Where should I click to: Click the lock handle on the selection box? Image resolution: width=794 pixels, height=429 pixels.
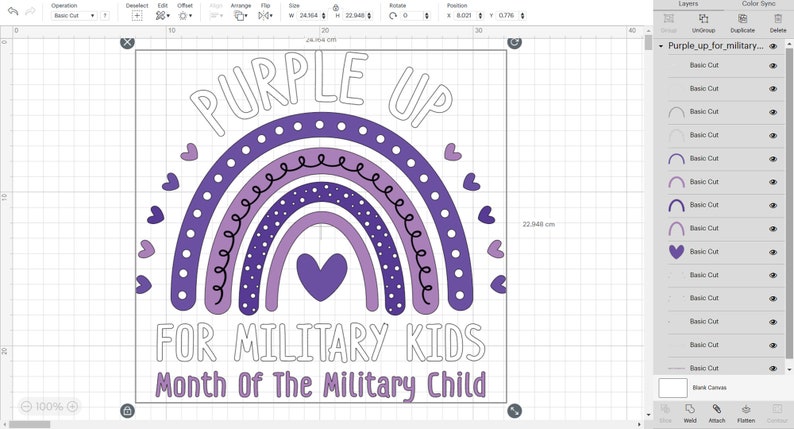coord(128,411)
